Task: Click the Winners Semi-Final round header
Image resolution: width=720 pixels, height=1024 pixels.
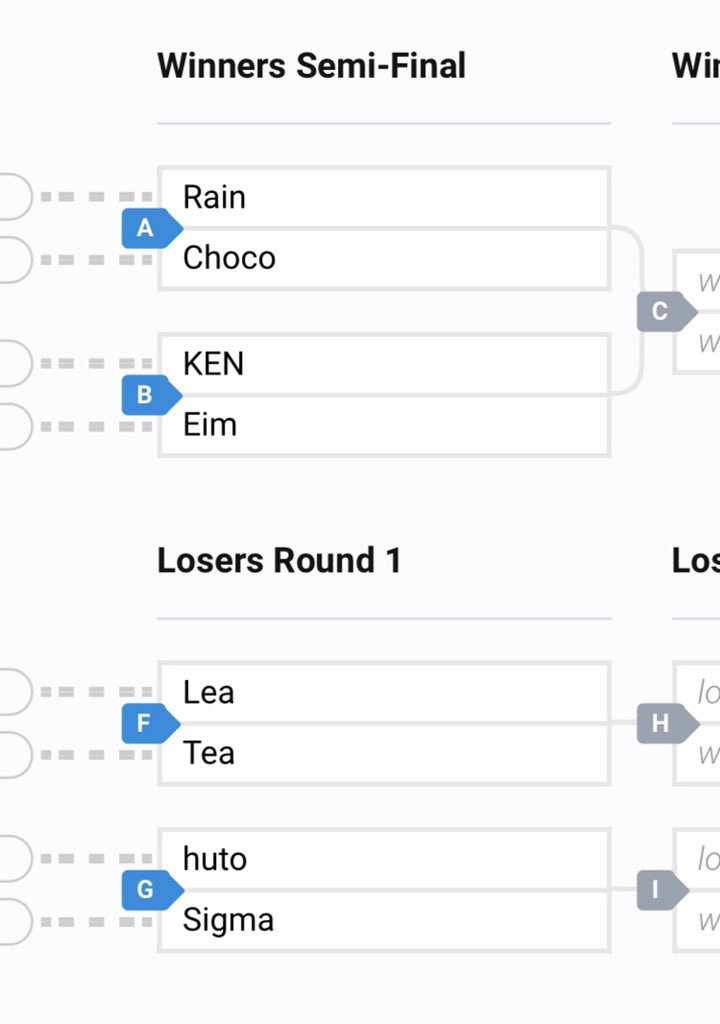Action: 312,66
